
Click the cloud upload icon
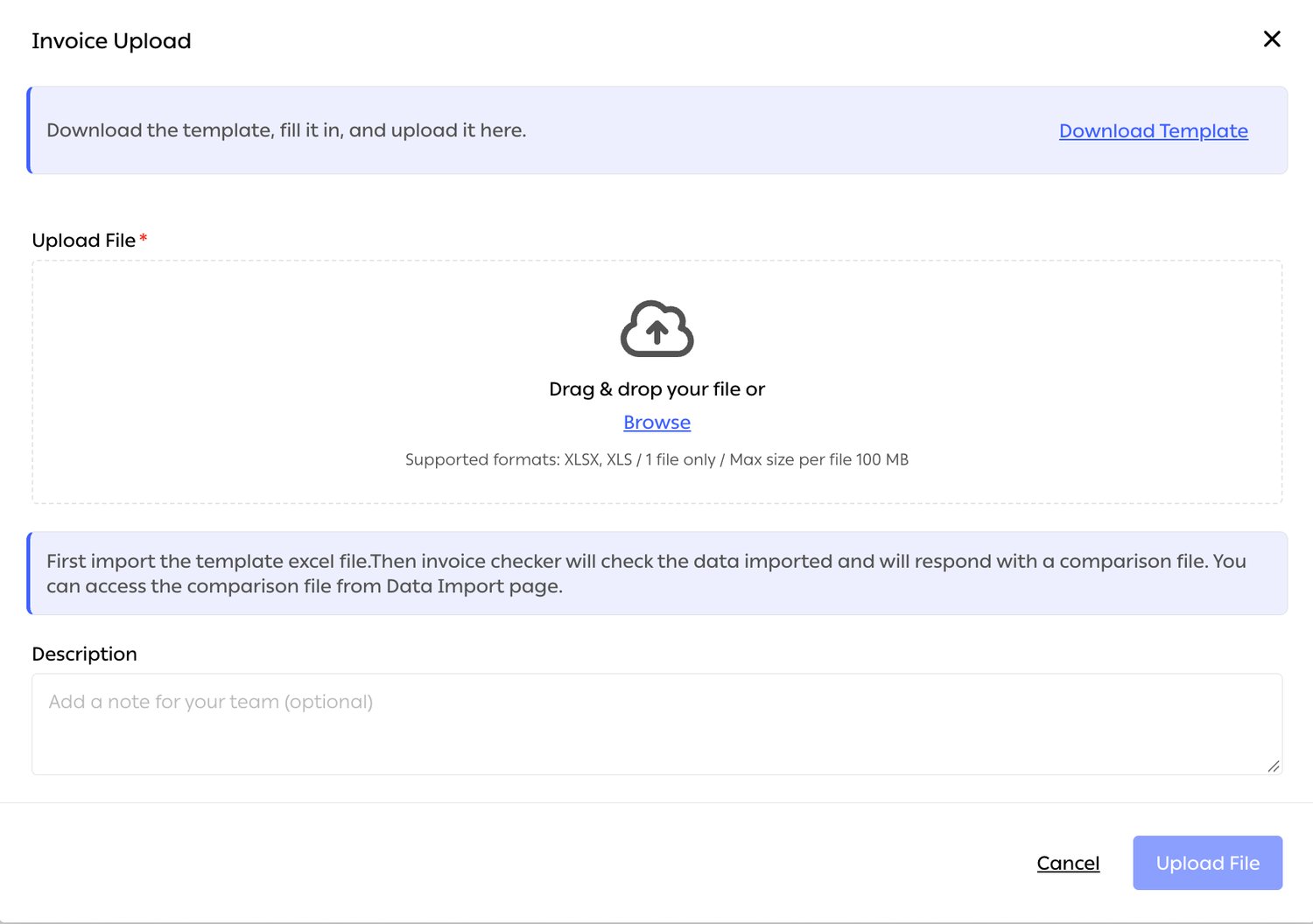pos(657,329)
